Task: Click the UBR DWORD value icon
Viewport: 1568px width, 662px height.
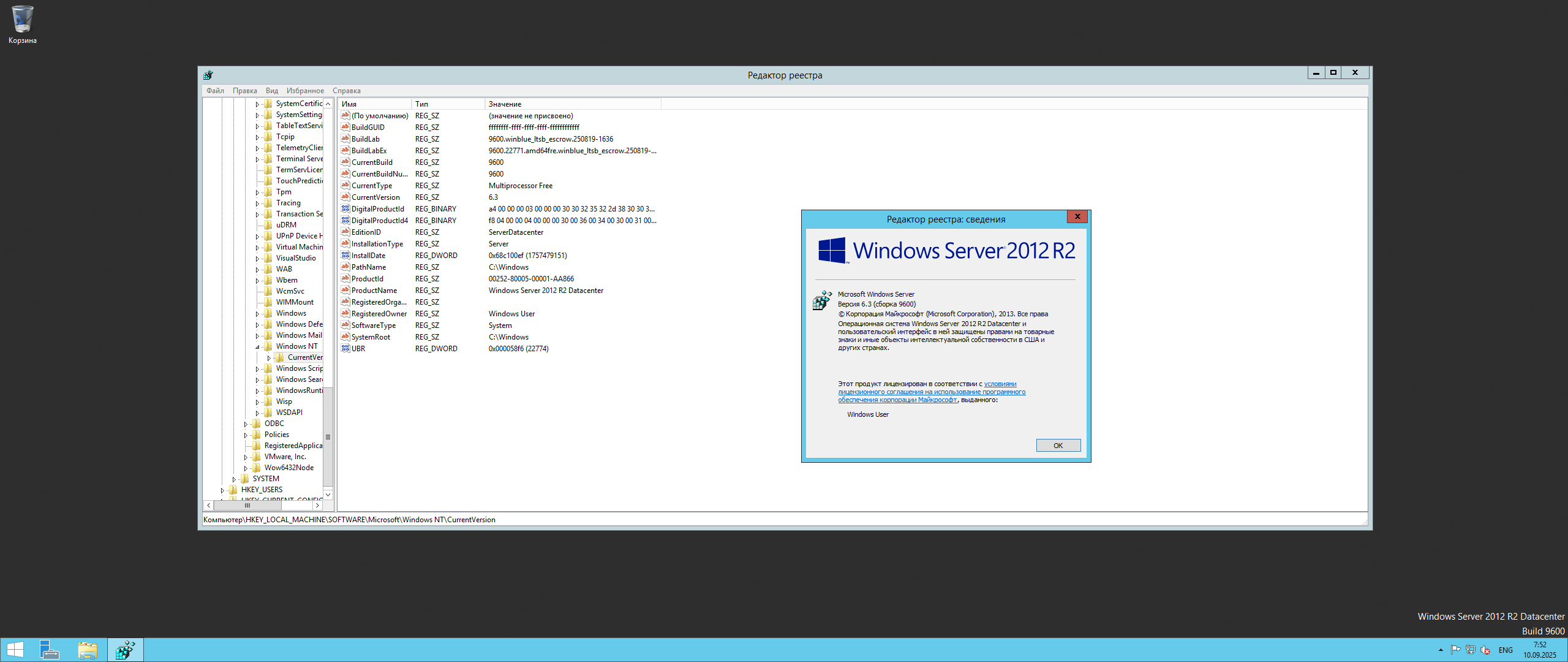Action: (345, 348)
